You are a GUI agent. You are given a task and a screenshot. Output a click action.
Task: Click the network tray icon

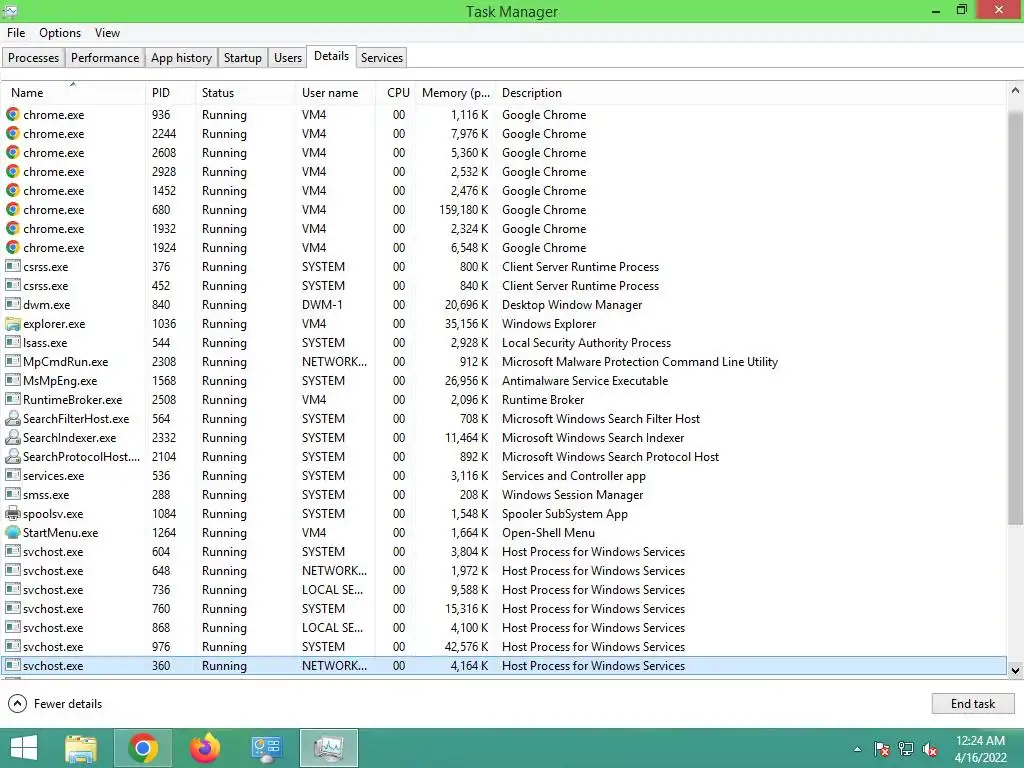pyautogui.click(x=906, y=749)
